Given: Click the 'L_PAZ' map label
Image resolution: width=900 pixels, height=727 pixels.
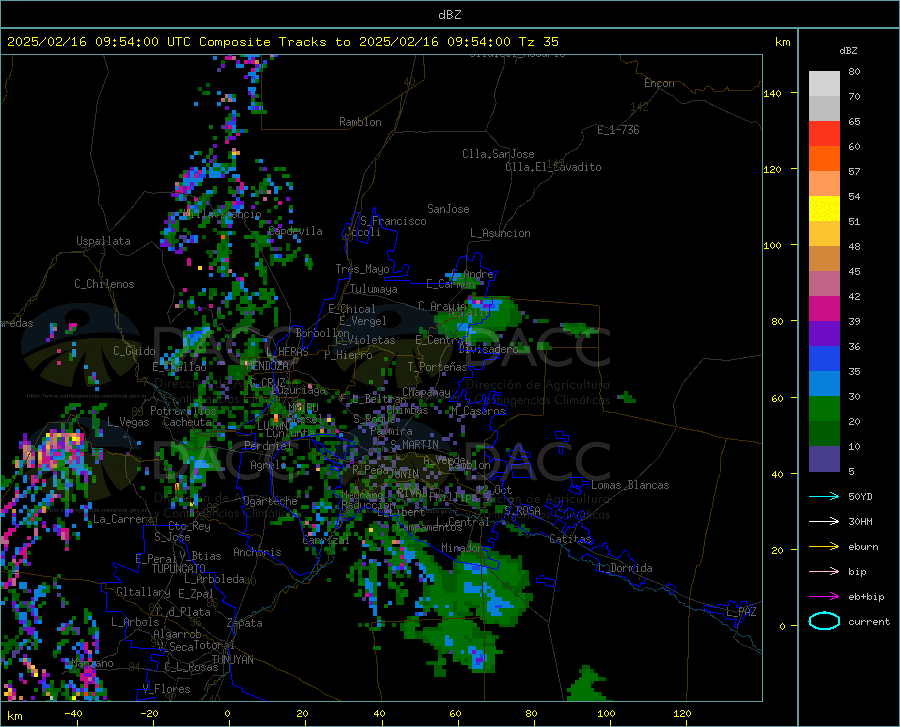Looking at the screenshot, I should click(741, 612).
